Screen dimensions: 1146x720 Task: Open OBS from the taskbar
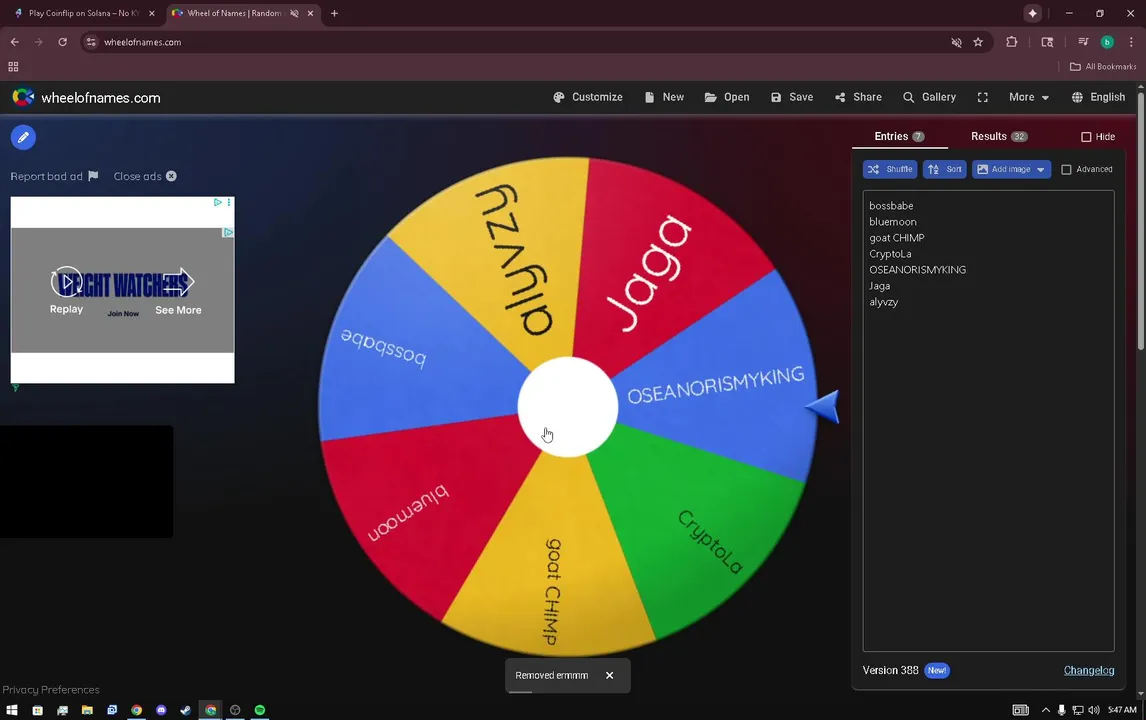235,710
